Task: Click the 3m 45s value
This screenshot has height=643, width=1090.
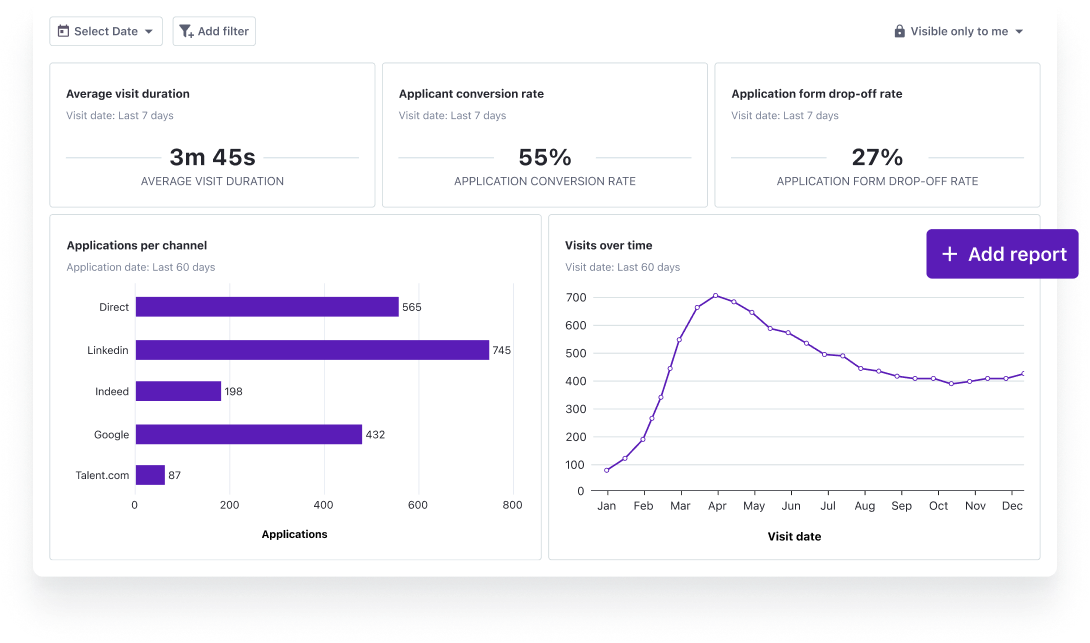Action: click(213, 157)
